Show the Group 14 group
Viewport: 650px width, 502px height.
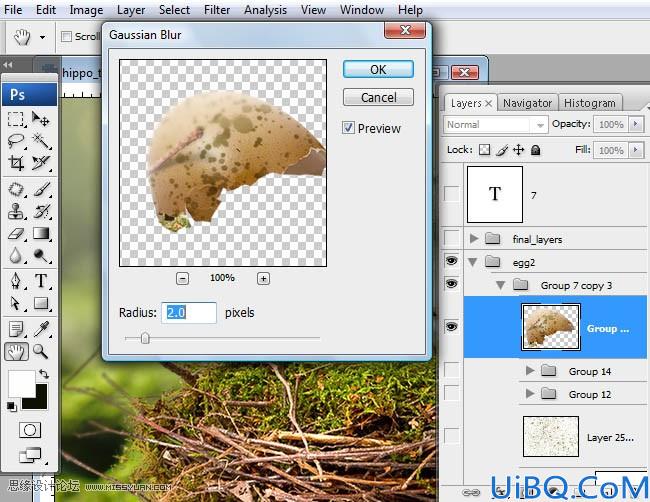[x=451, y=370]
